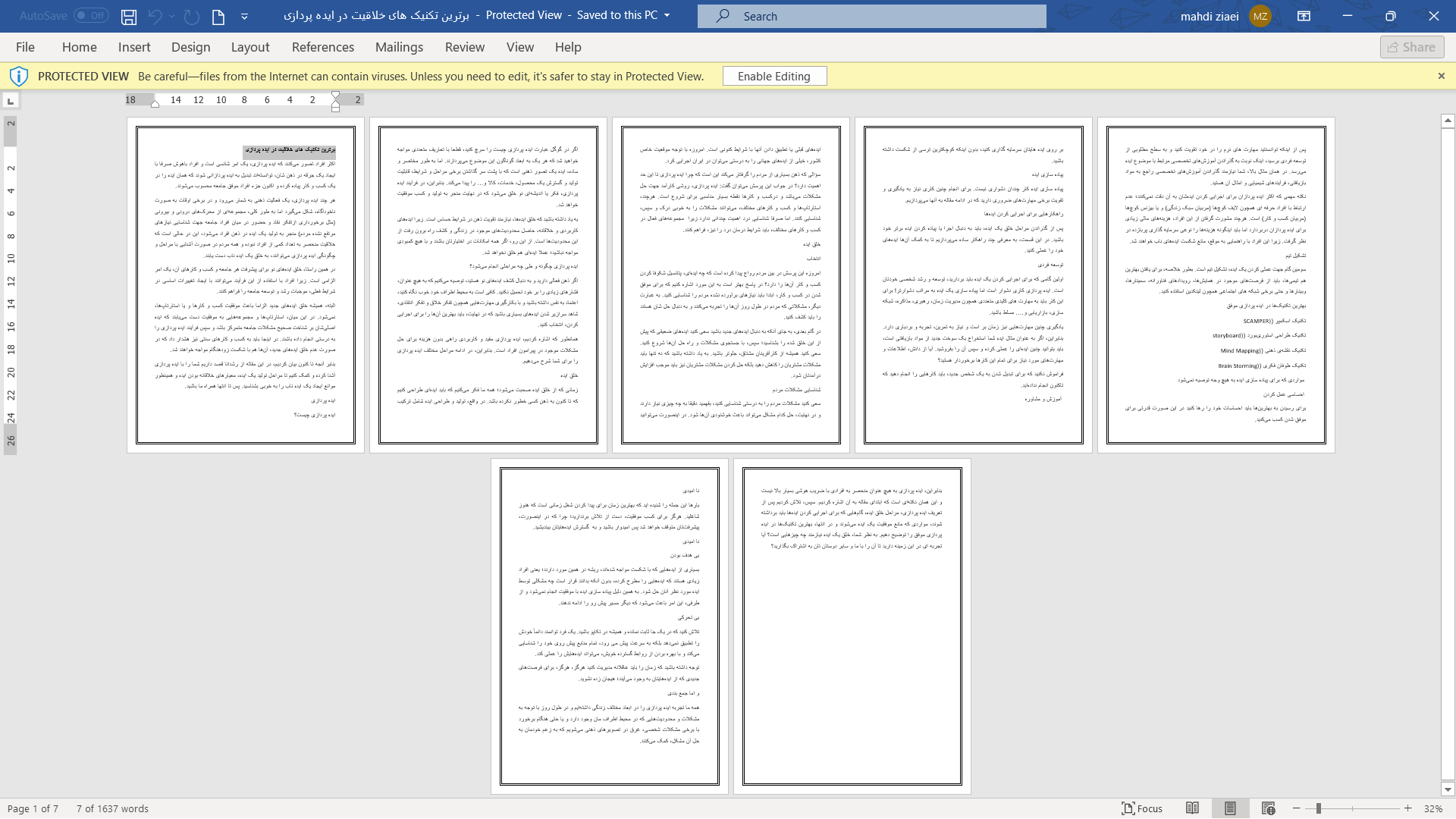Click Enable Editing button

(x=774, y=76)
